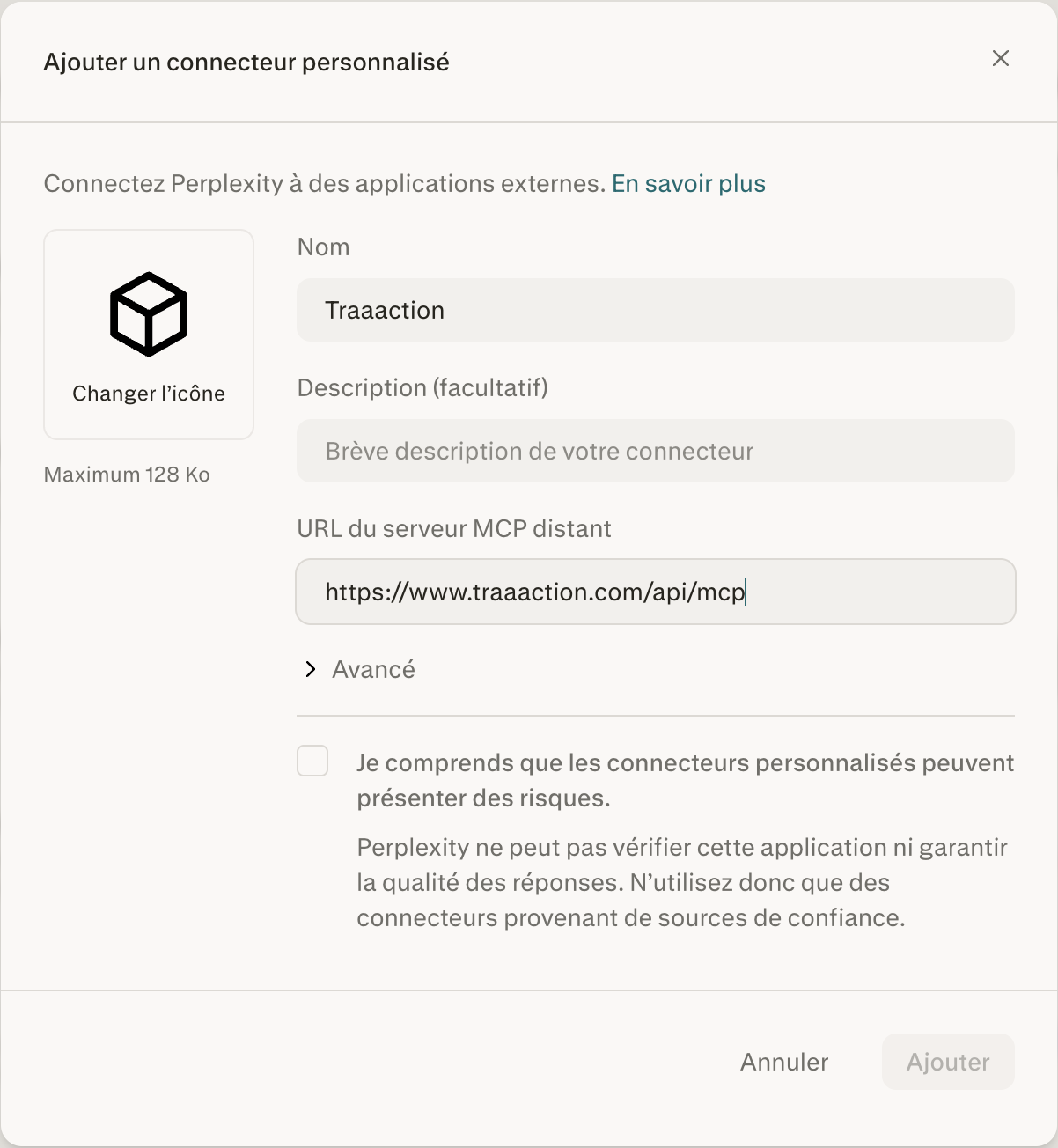Click the "Description (facultatif)" label
The width and height of the screenshot is (1058, 1148).
tap(422, 388)
